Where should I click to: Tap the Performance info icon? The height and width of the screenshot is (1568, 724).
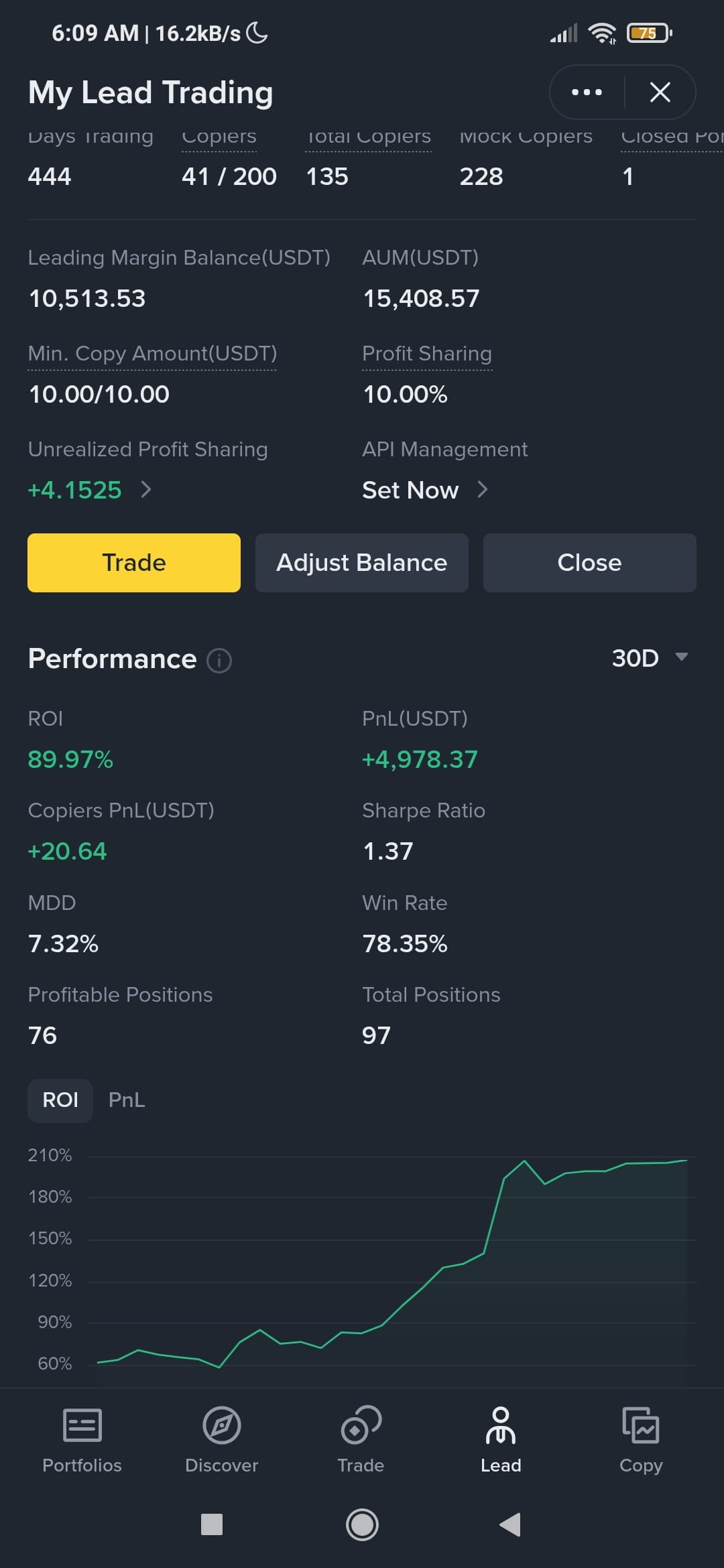[219, 660]
